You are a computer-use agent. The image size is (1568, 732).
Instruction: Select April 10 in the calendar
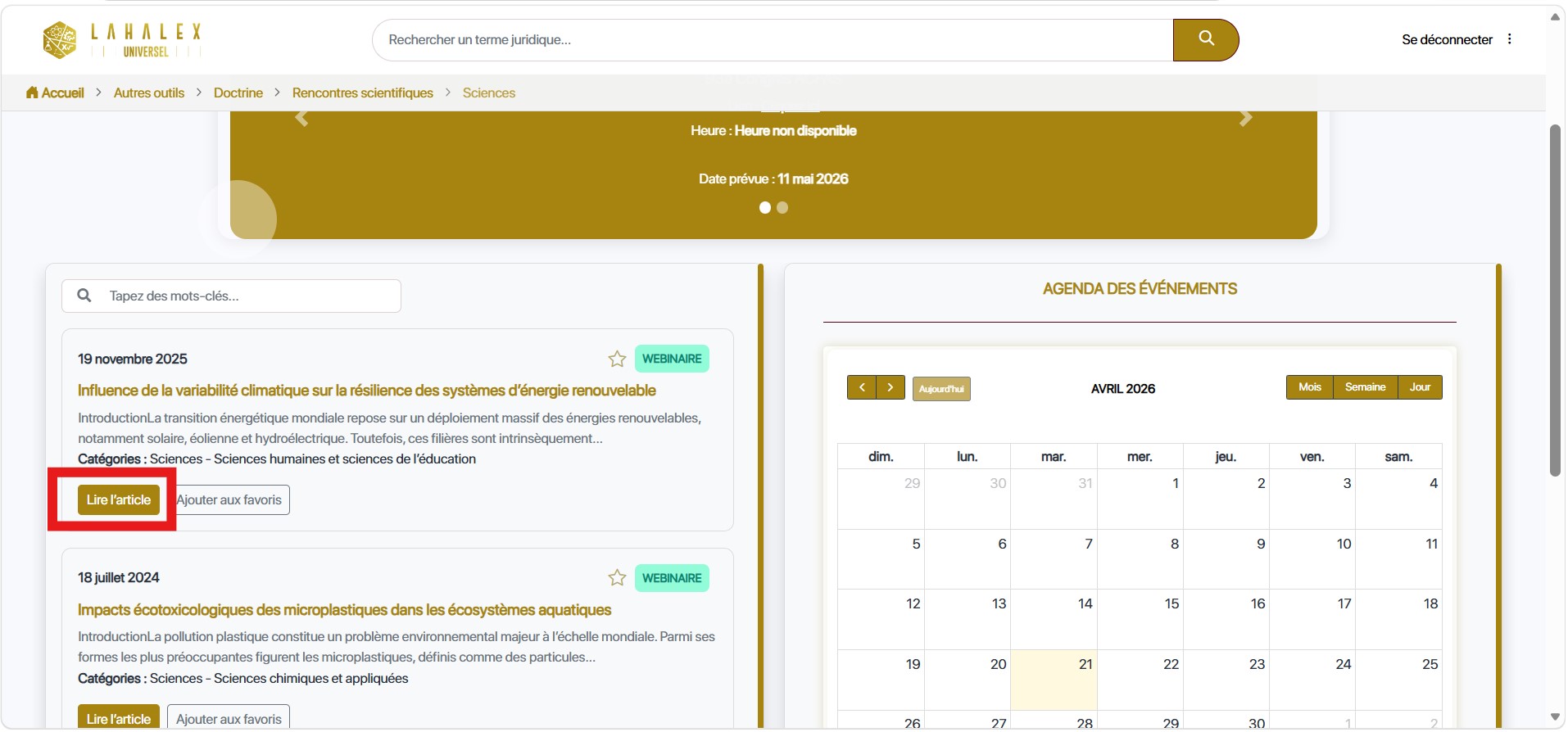point(1312,559)
